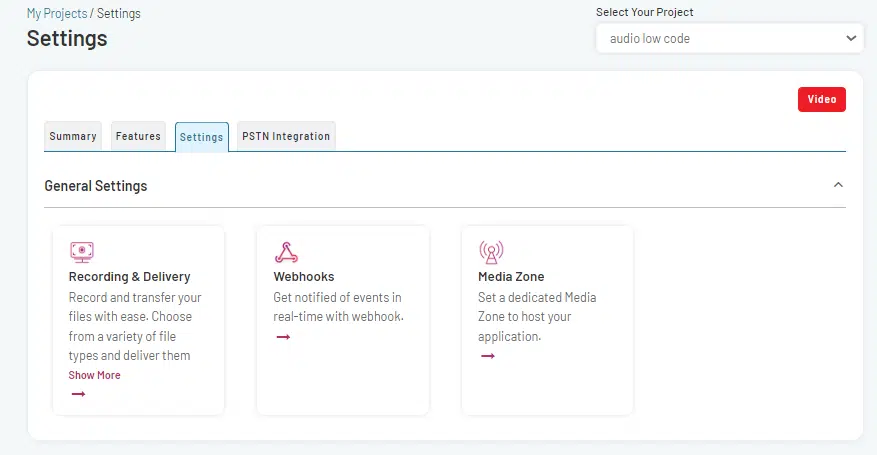Click the Webhooks pink node icon

tap(286, 252)
